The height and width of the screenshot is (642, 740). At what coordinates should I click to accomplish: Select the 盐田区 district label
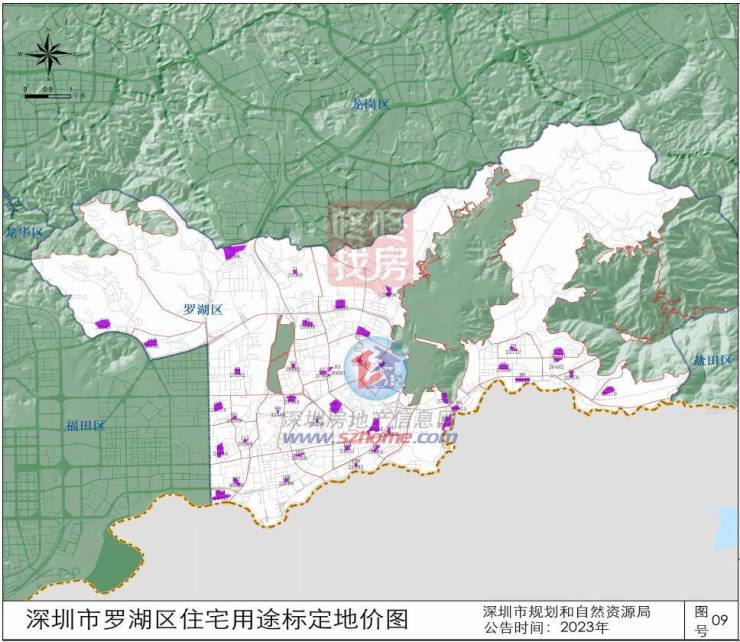click(717, 359)
